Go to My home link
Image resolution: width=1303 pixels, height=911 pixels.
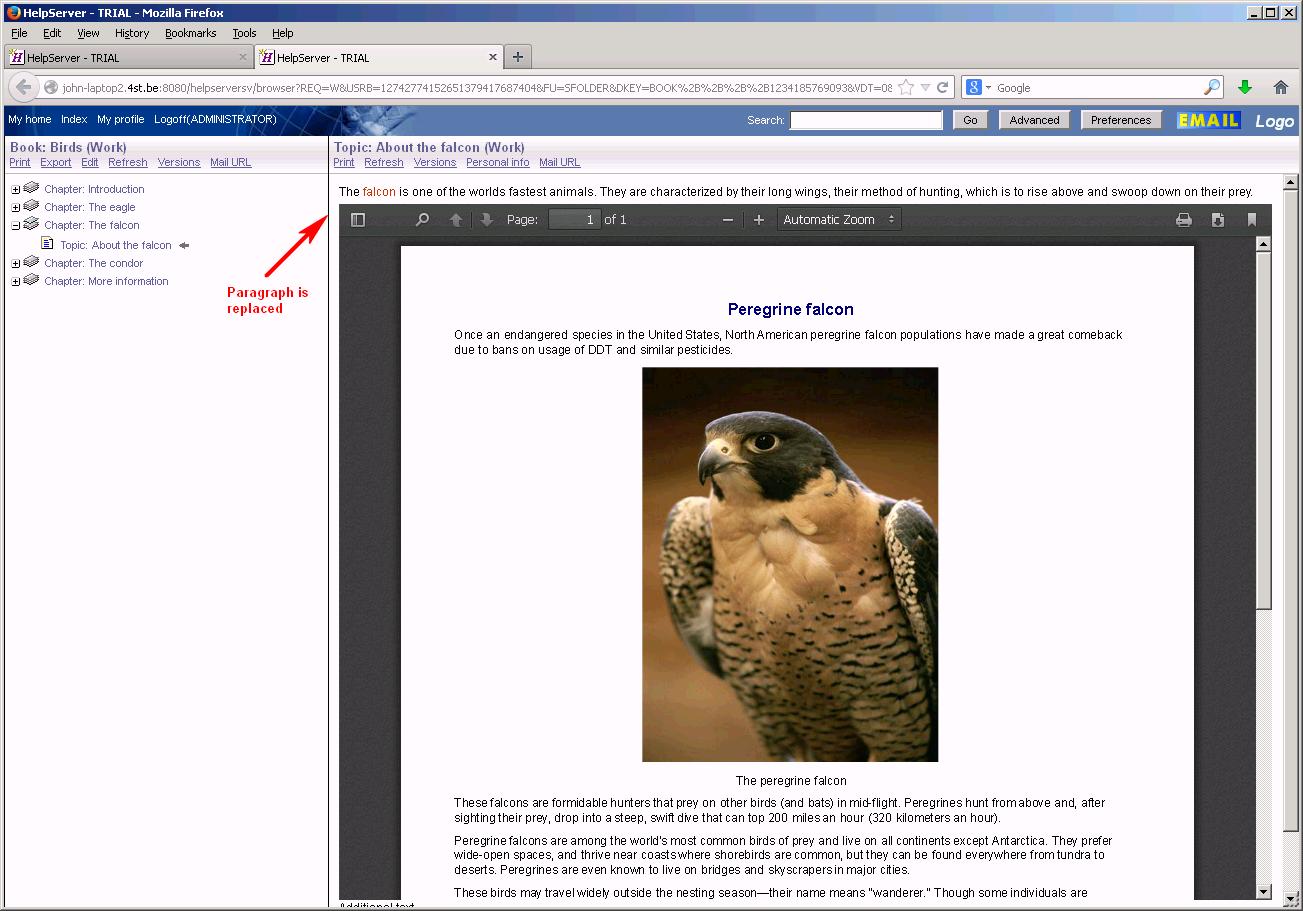[x=30, y=119]
